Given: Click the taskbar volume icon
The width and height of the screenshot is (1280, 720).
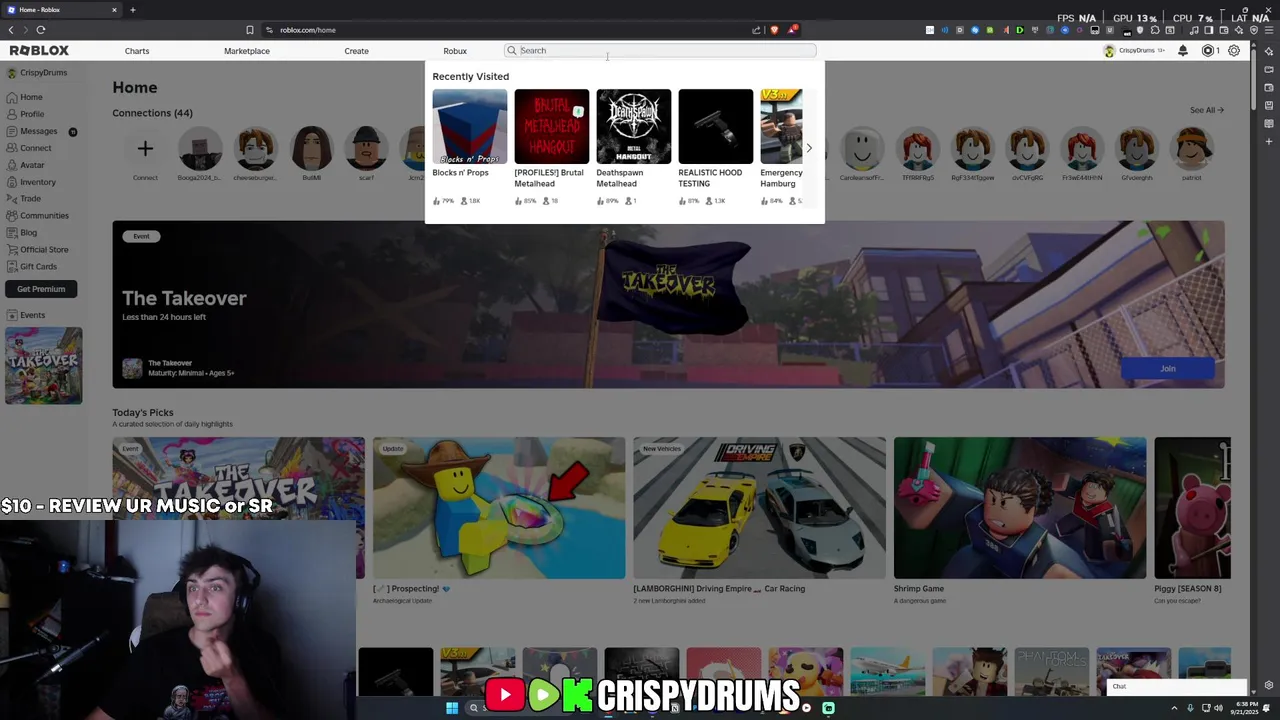Looking at the screenshot, I should [1218, 708].
